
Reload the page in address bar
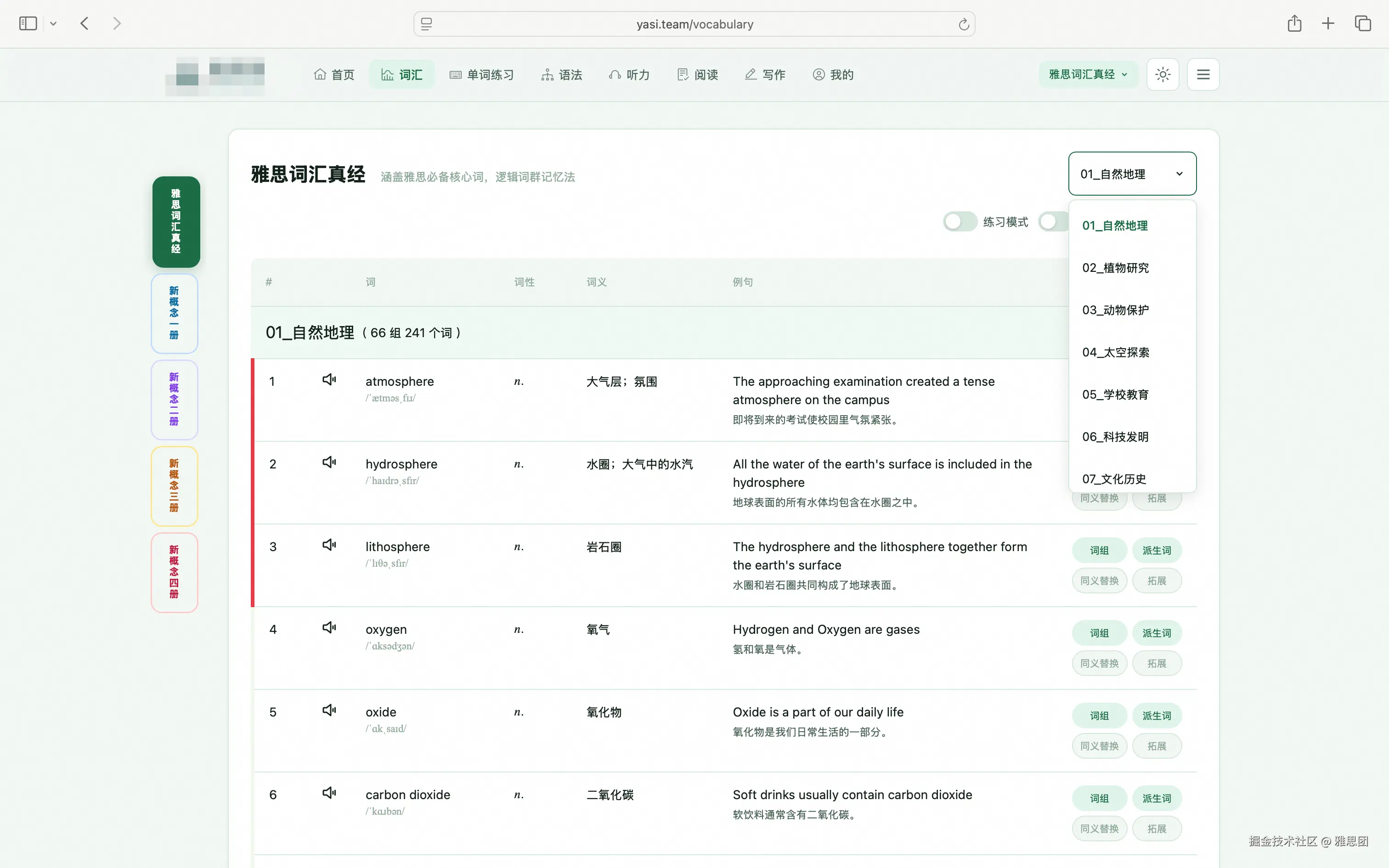pyautogui.click(x=964, y=24)
